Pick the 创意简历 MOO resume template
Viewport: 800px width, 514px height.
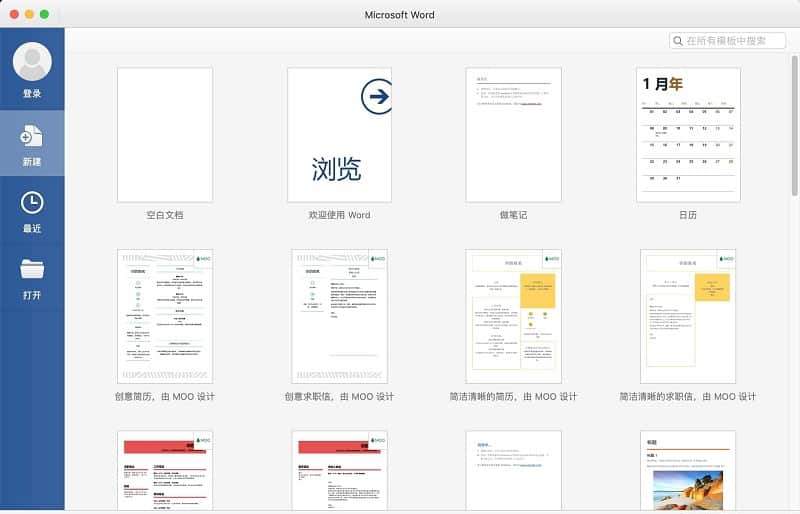pos(165,316)
